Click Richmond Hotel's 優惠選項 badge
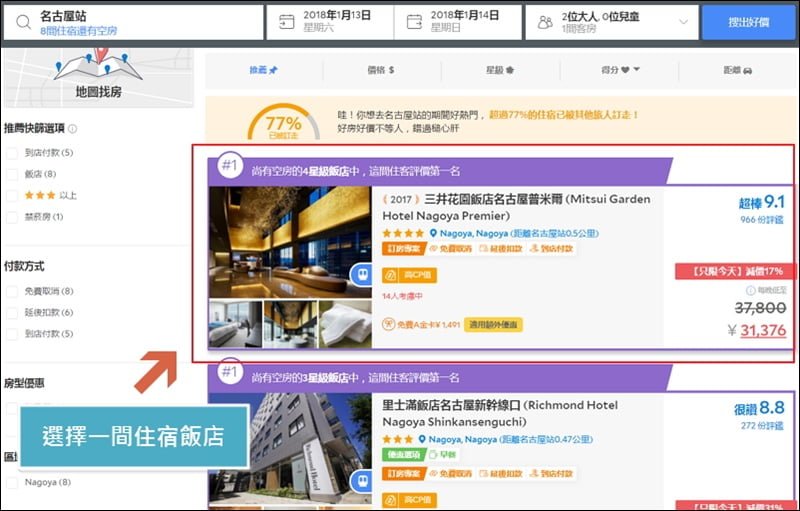Screen dimensions: 800x511 (x=403, y=454)
